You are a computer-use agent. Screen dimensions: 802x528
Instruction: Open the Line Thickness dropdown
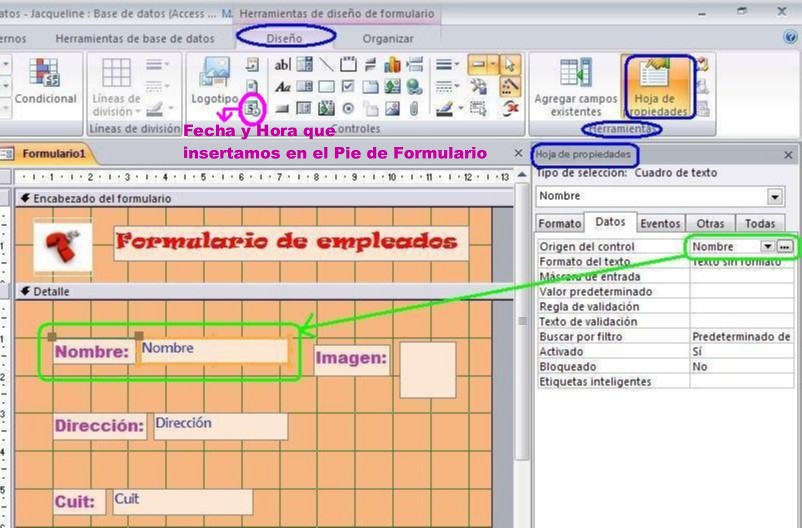(x=447, y=64)
